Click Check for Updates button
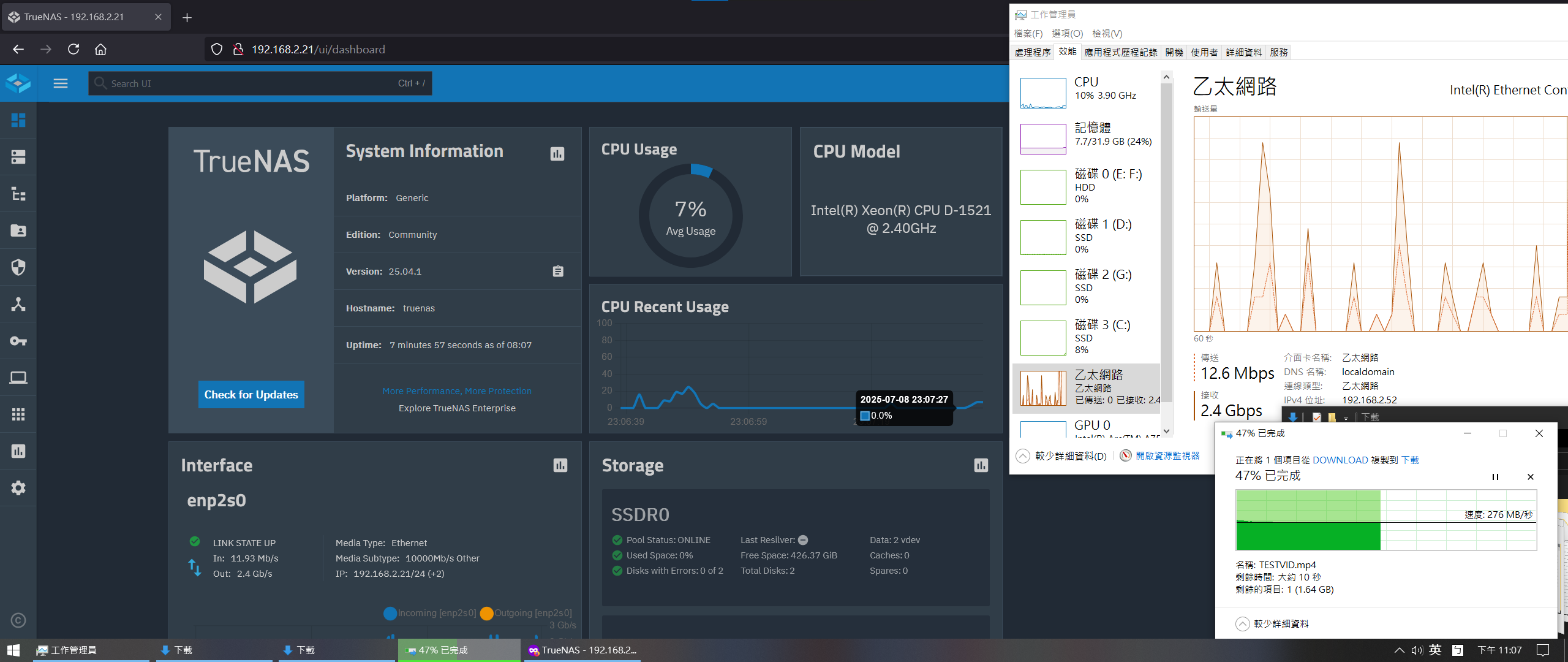1568x662 pixels. click(251, 395)
